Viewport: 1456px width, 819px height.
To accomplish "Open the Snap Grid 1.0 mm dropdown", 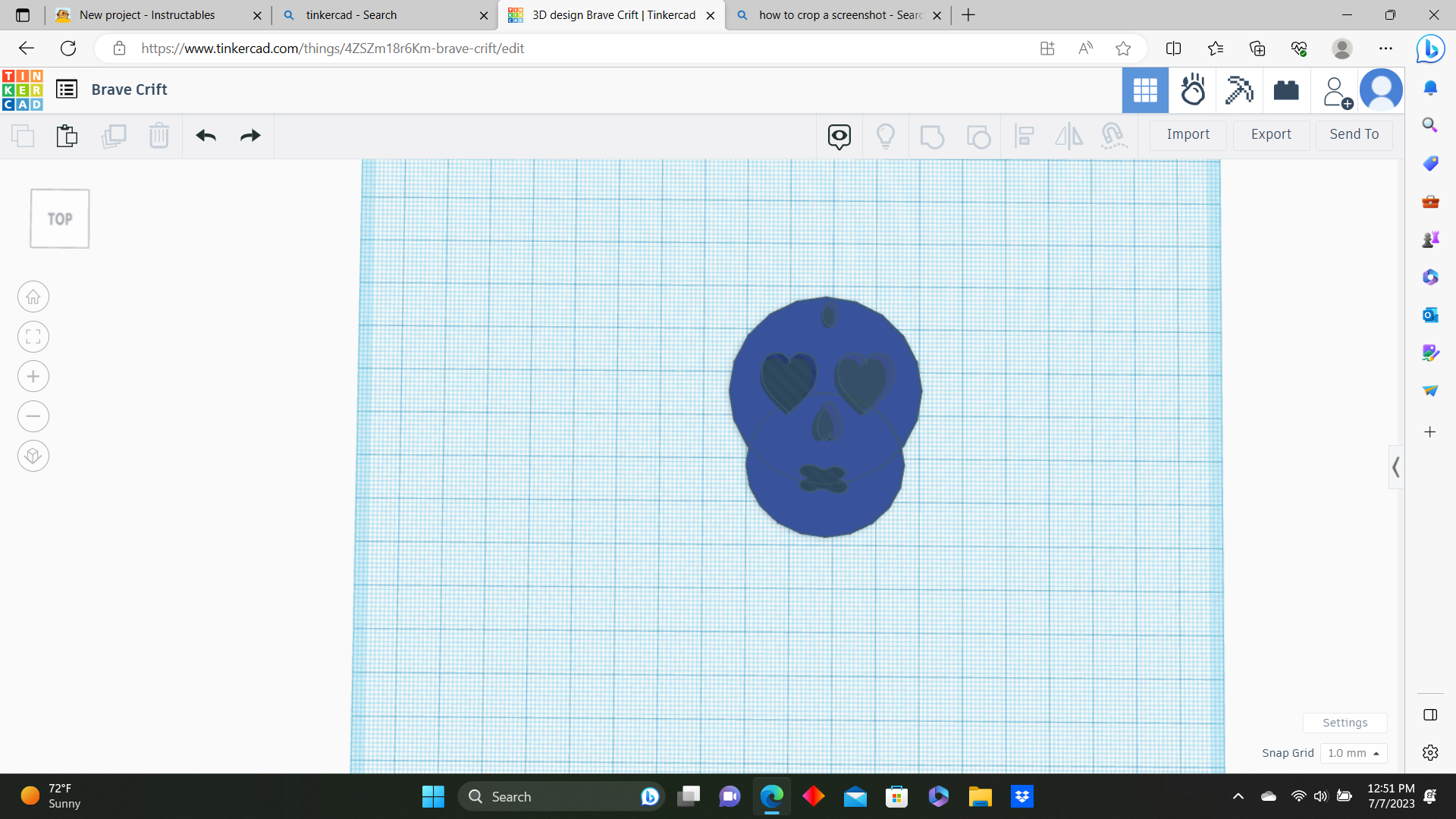I will (1354, 753).
